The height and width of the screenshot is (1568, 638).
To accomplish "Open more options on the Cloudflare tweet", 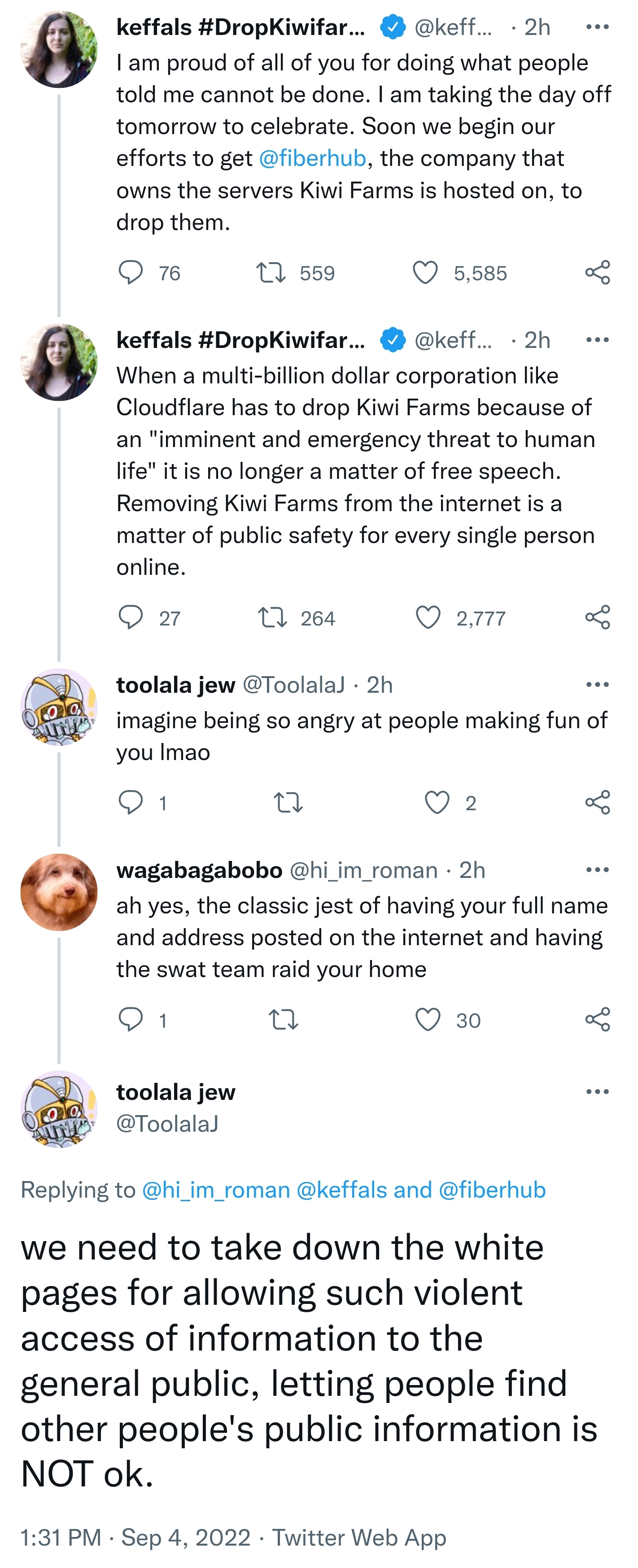I will (597, 340).
